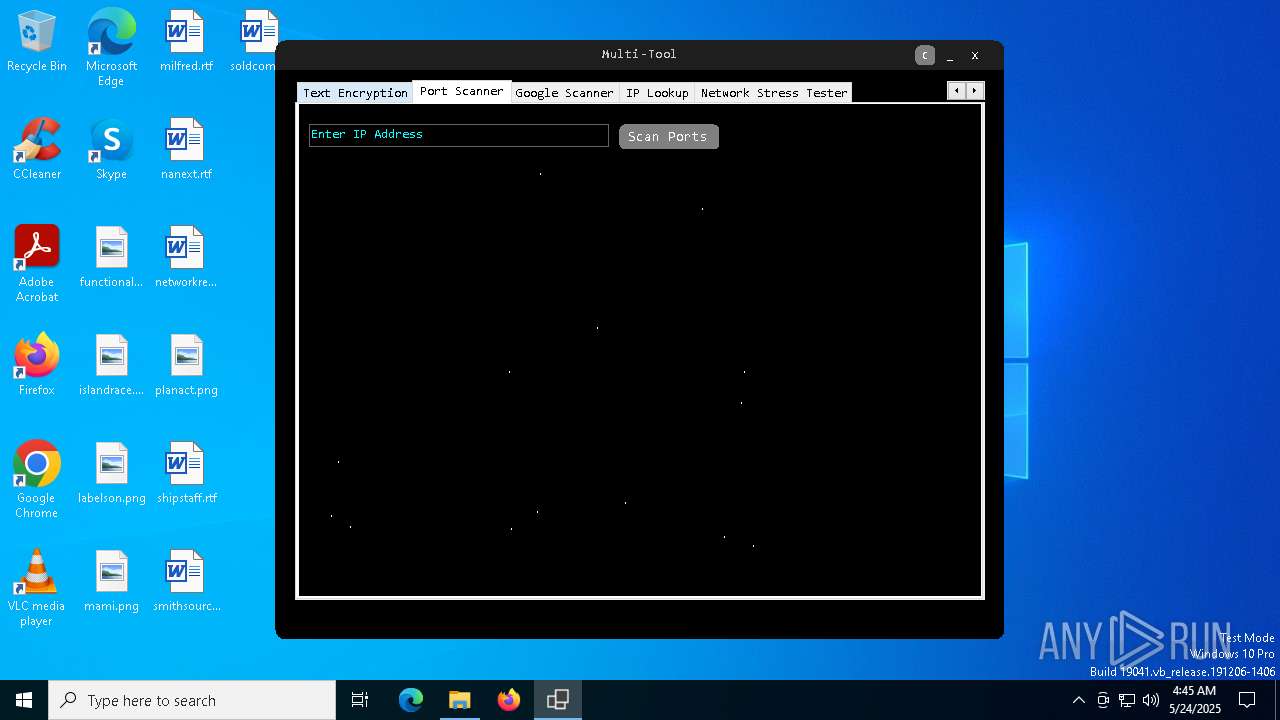Viewport: 1280px width, 720px height.
Task: Select the labelson.png file icon
Action: 111,474
